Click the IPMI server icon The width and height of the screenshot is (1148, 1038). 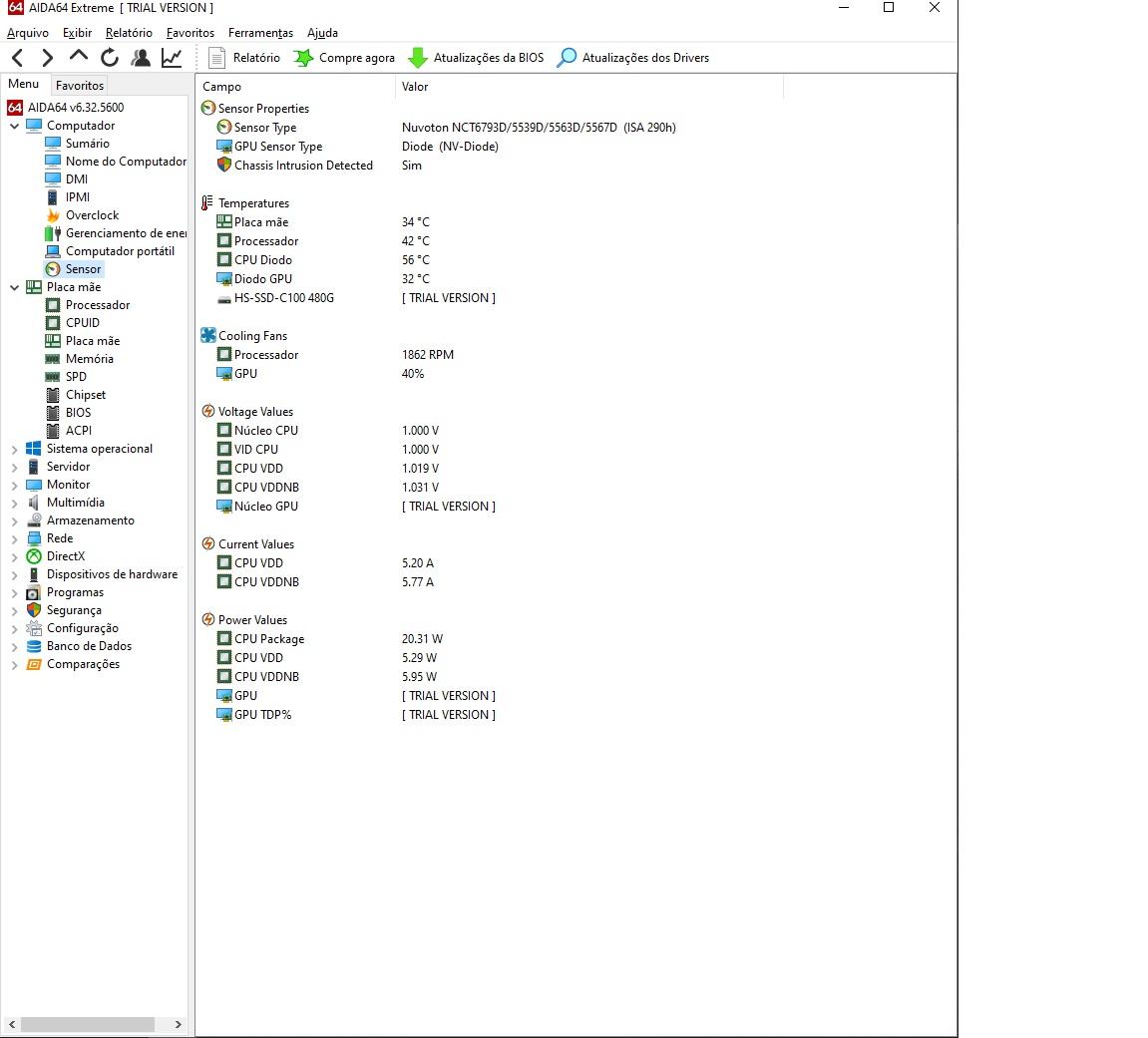pyautogui.click(x=53, y=197)
